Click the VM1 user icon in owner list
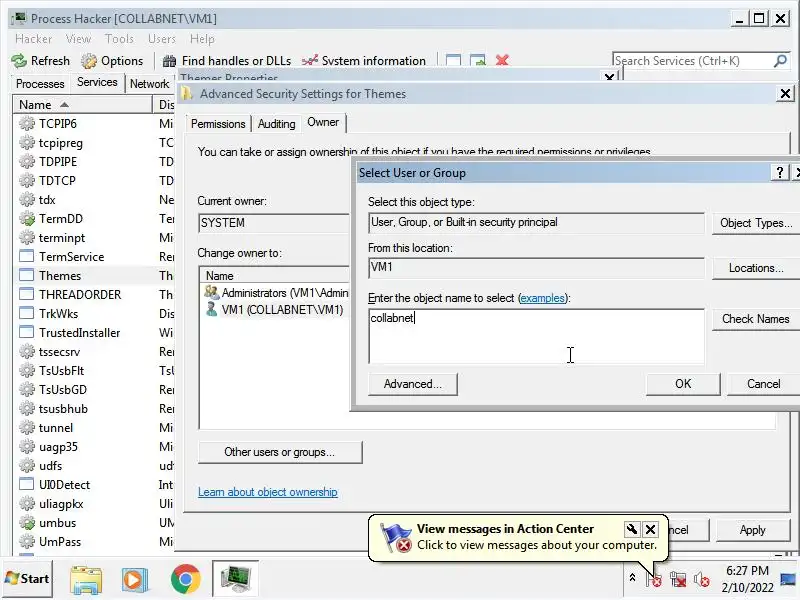The width and height of the screenshot is (800, 600). click(211, 309)
